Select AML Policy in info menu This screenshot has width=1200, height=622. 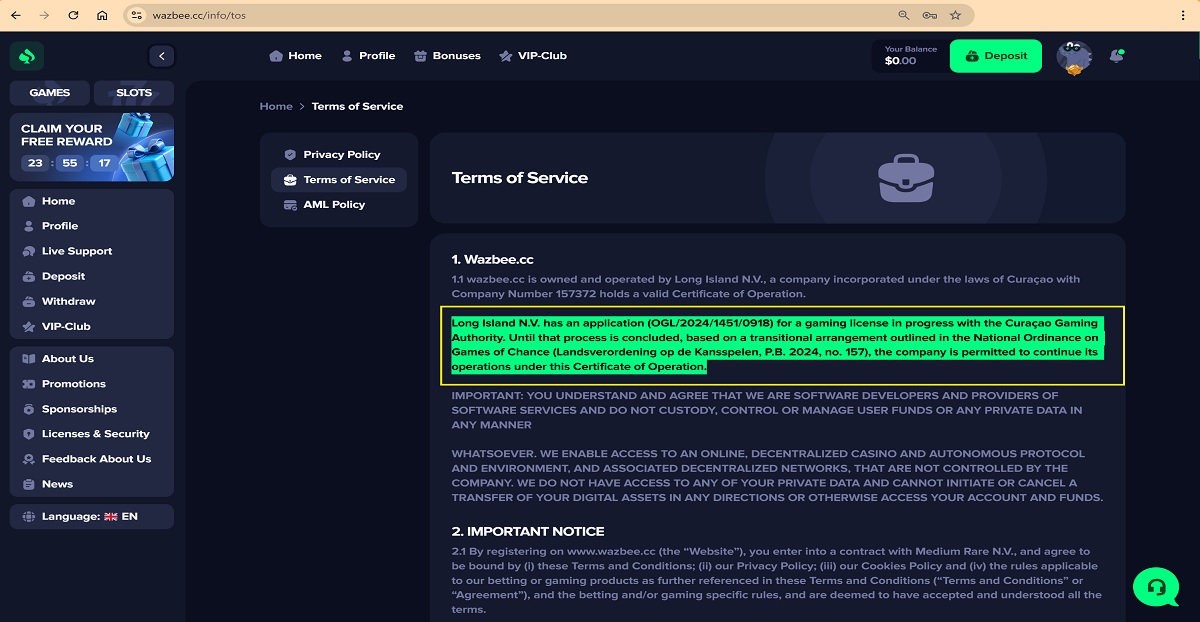334,204
